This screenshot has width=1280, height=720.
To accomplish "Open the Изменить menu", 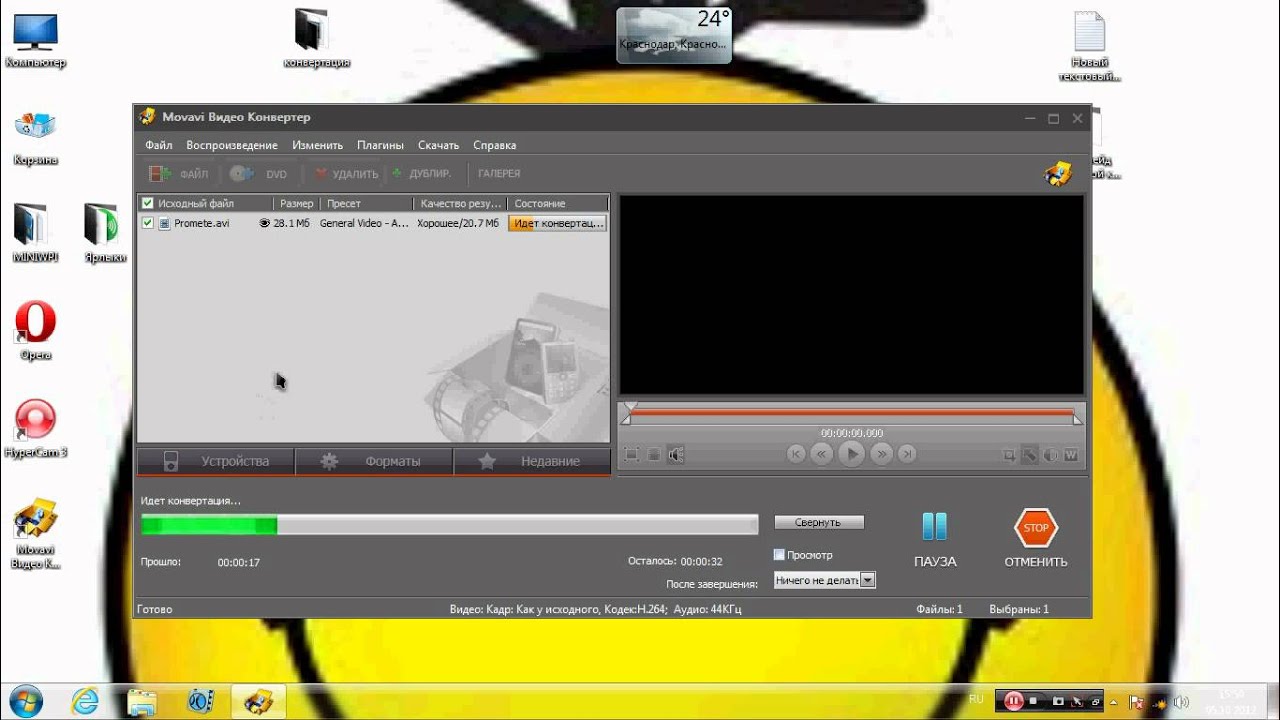I will pyautogui.click(x=317, y=145).
